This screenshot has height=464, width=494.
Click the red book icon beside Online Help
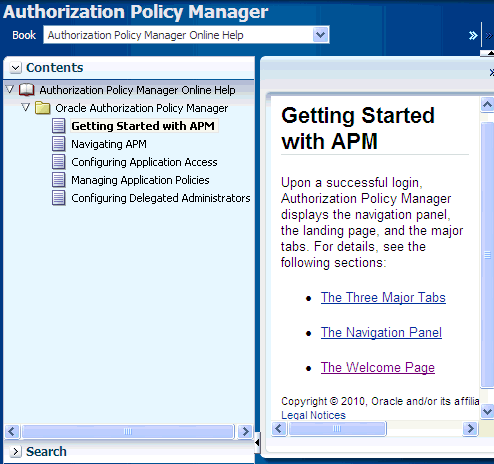point(27,90)
